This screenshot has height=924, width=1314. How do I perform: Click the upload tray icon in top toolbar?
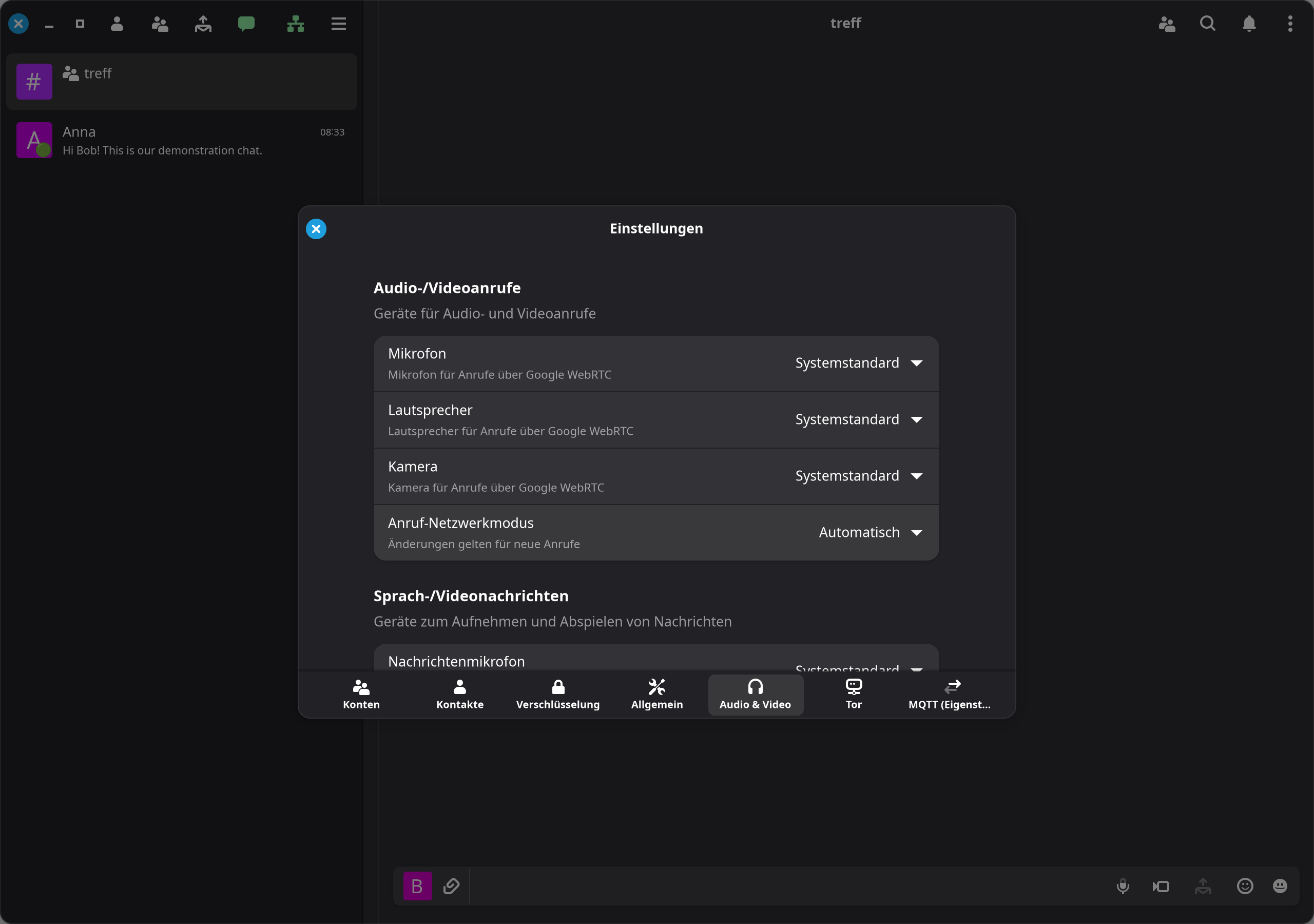[203, 24]
